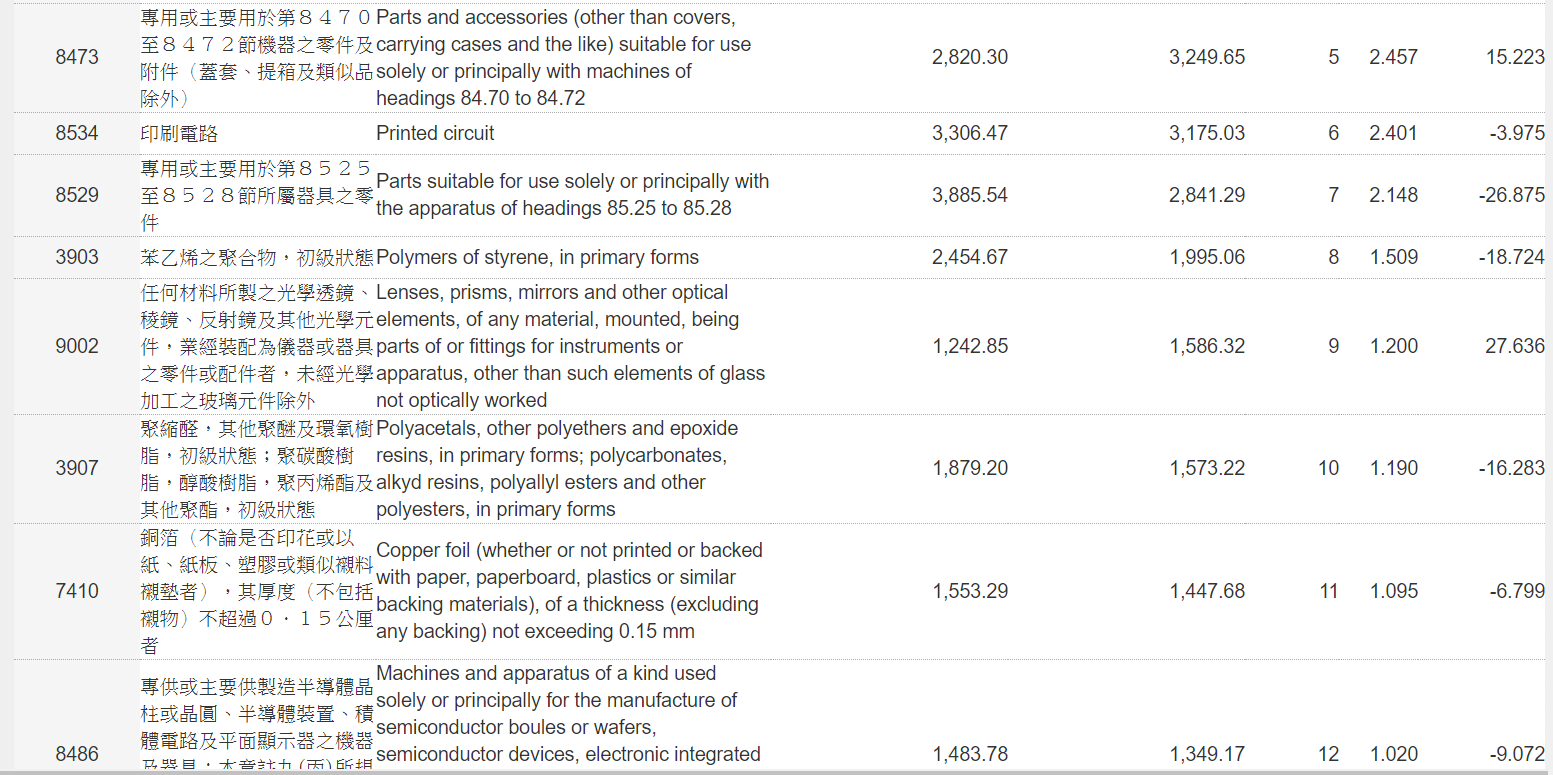Click the 27.636 growth rate value

[1515, 346]
